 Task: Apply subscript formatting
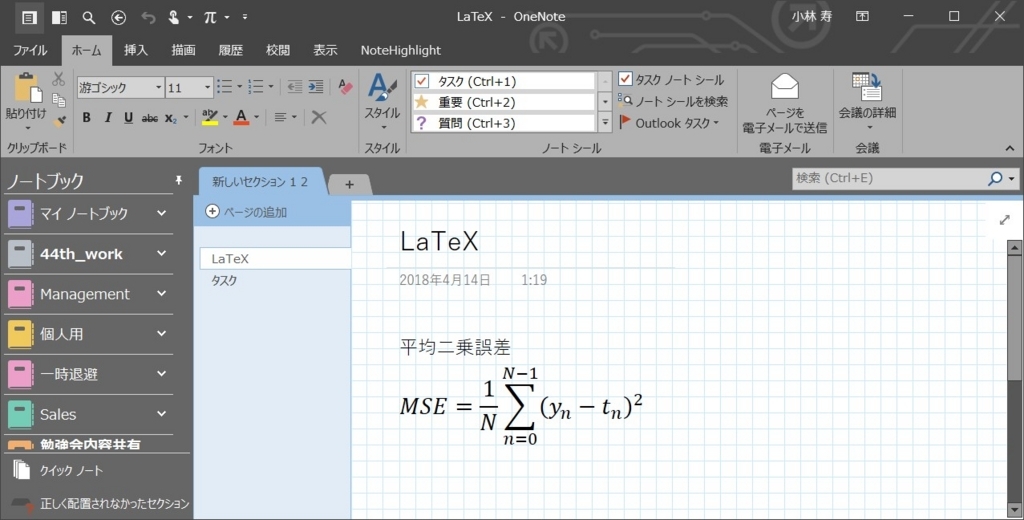[170, 118]
